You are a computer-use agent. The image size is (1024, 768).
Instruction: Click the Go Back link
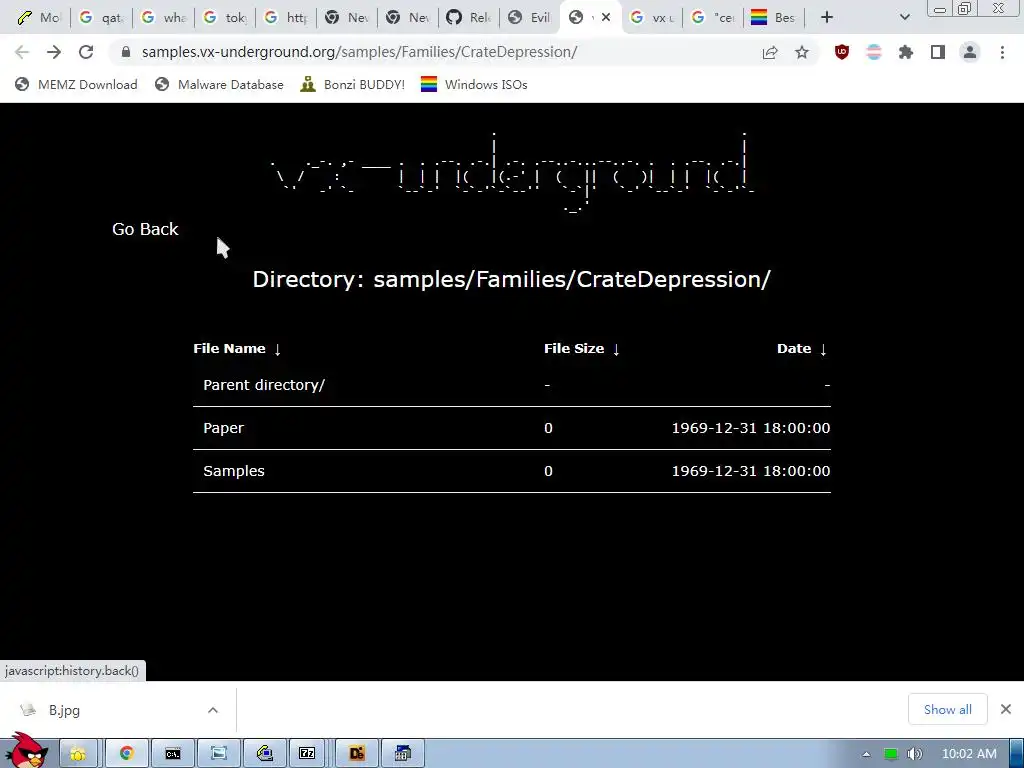[145, 229]
